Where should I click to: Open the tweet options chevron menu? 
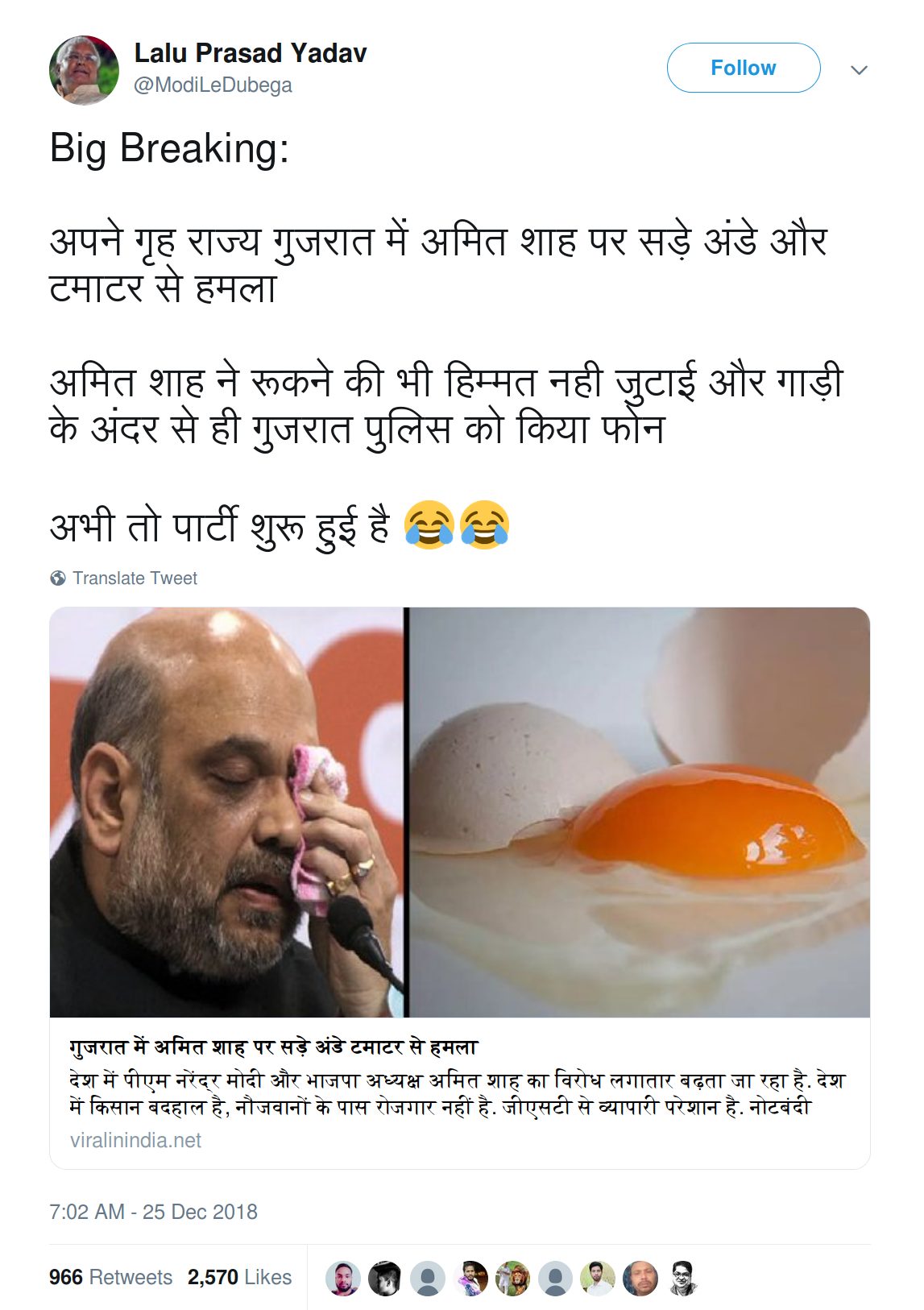[x=859, y=70]
